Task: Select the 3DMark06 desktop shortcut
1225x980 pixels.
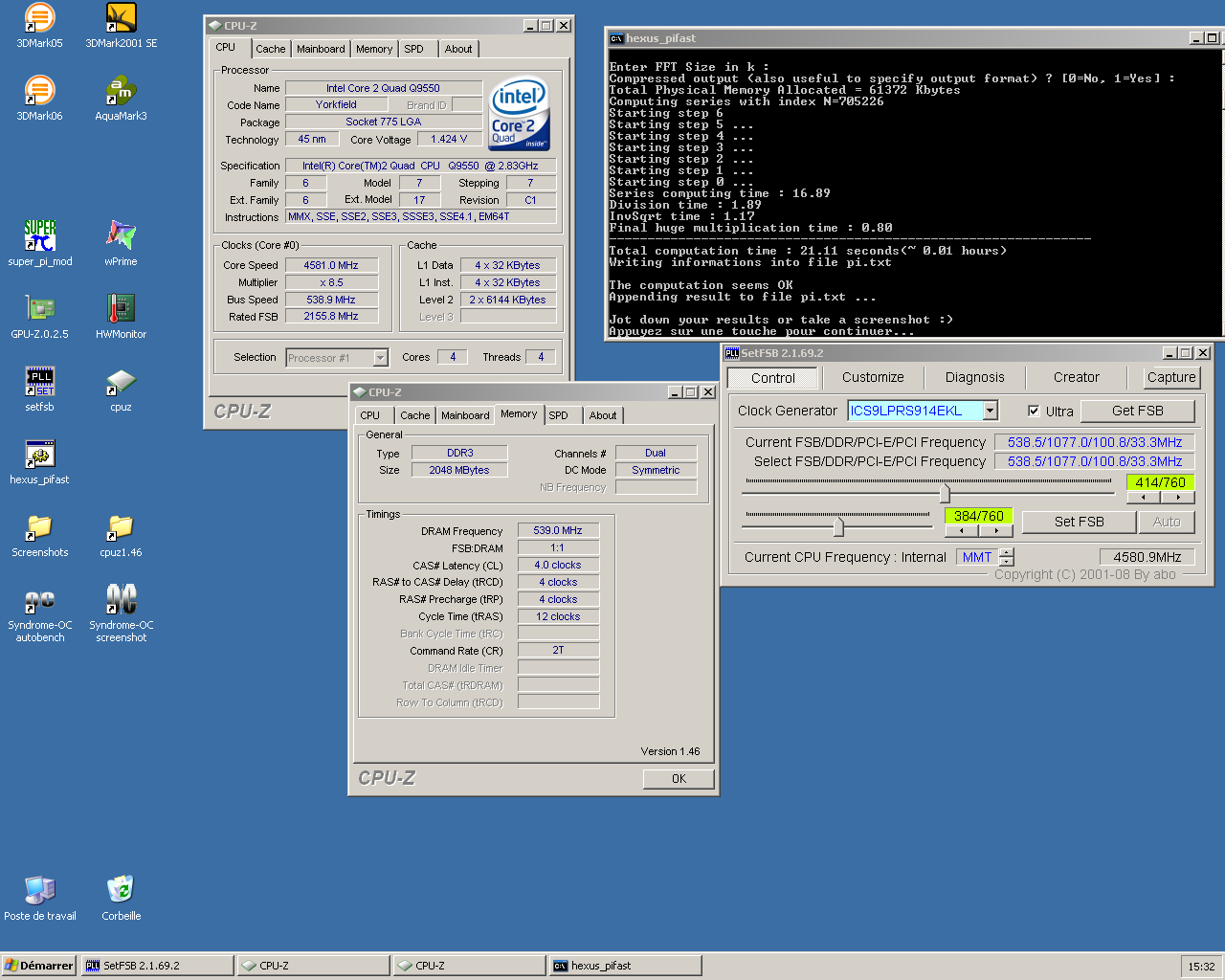Action: 39,99
